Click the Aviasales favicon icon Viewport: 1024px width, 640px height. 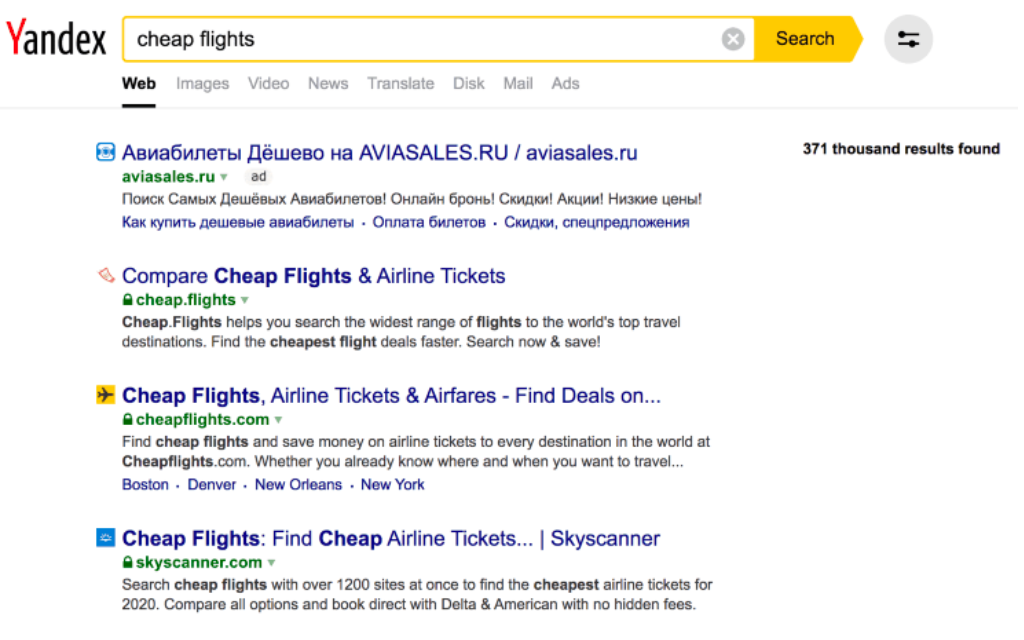[x=105, y=153]
